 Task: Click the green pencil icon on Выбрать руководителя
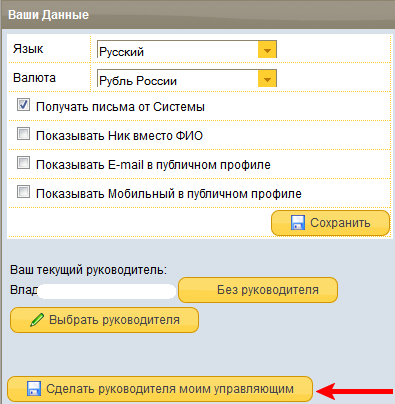[x=37, y=320]
